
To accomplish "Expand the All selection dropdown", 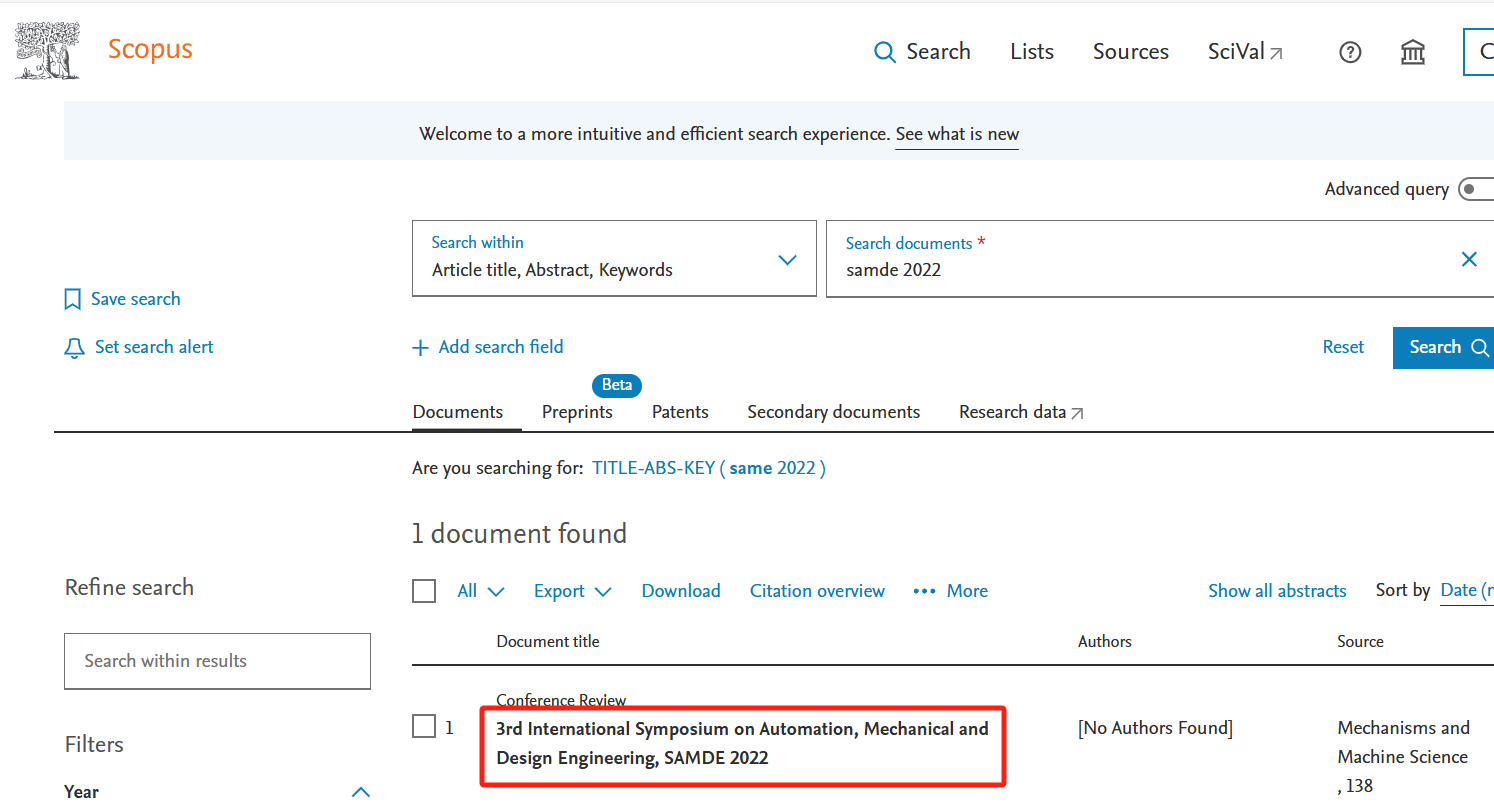I will pyautogui.click(x=481, y=591).
